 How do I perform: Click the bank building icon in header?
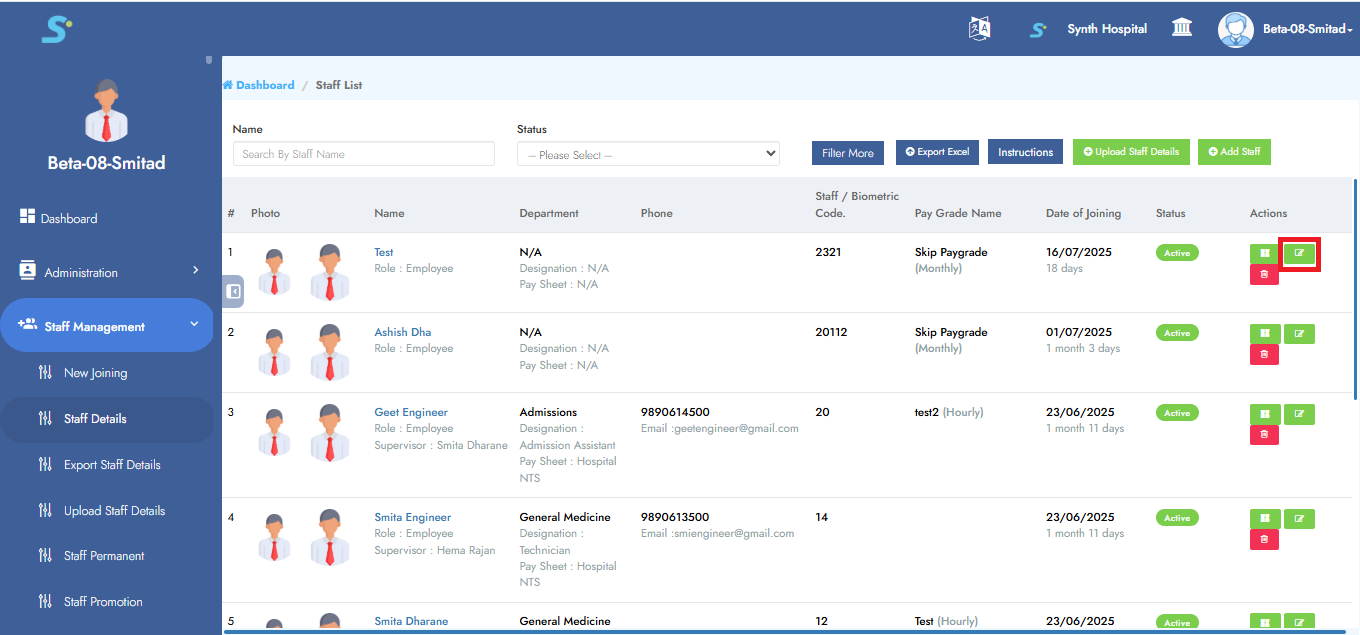click(1182, 28)
